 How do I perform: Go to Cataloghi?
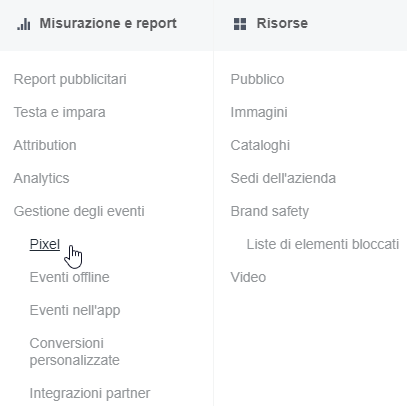point(260,145)
